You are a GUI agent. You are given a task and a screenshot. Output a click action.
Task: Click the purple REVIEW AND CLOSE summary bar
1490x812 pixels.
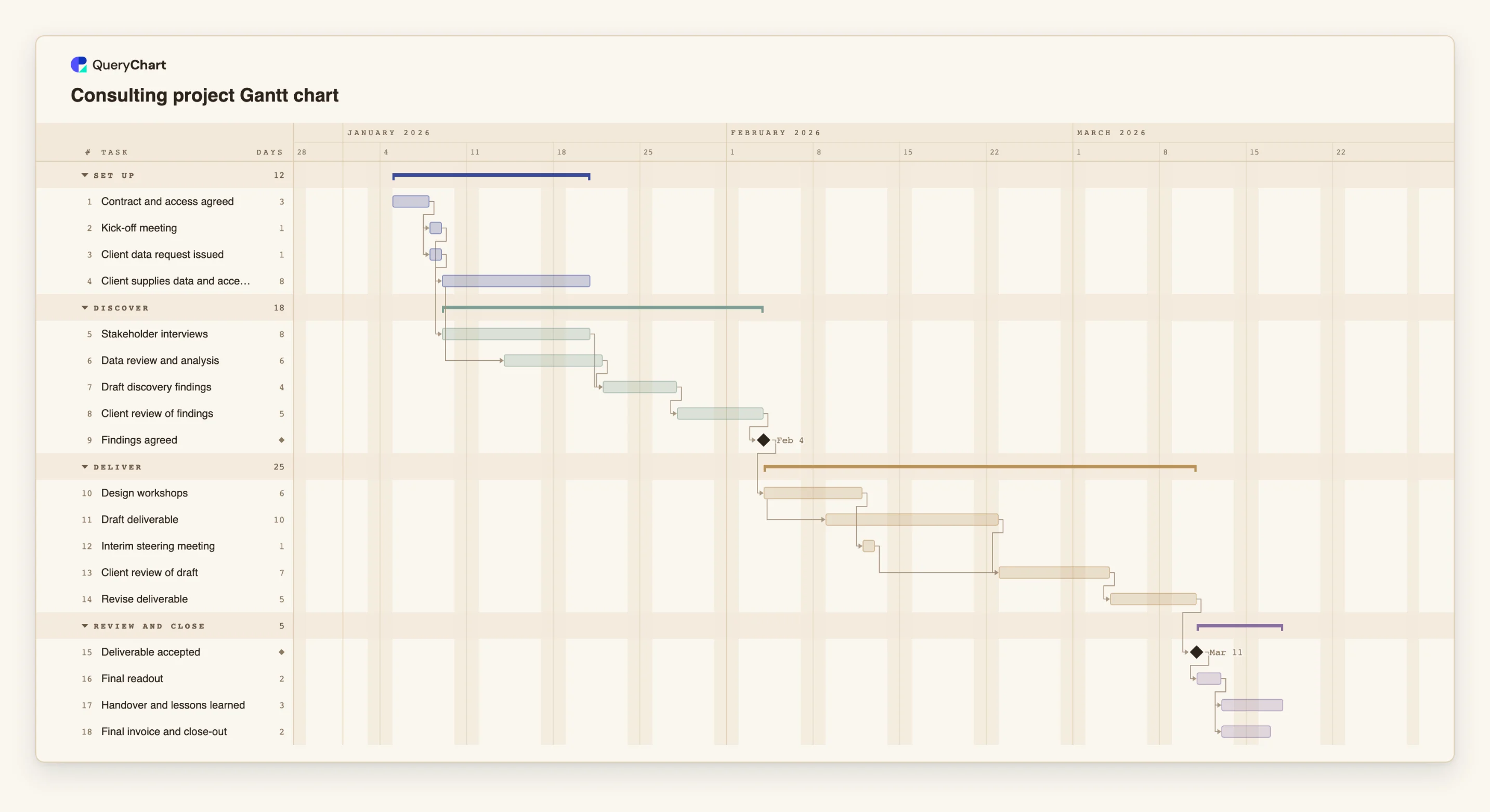point(1239,626)
